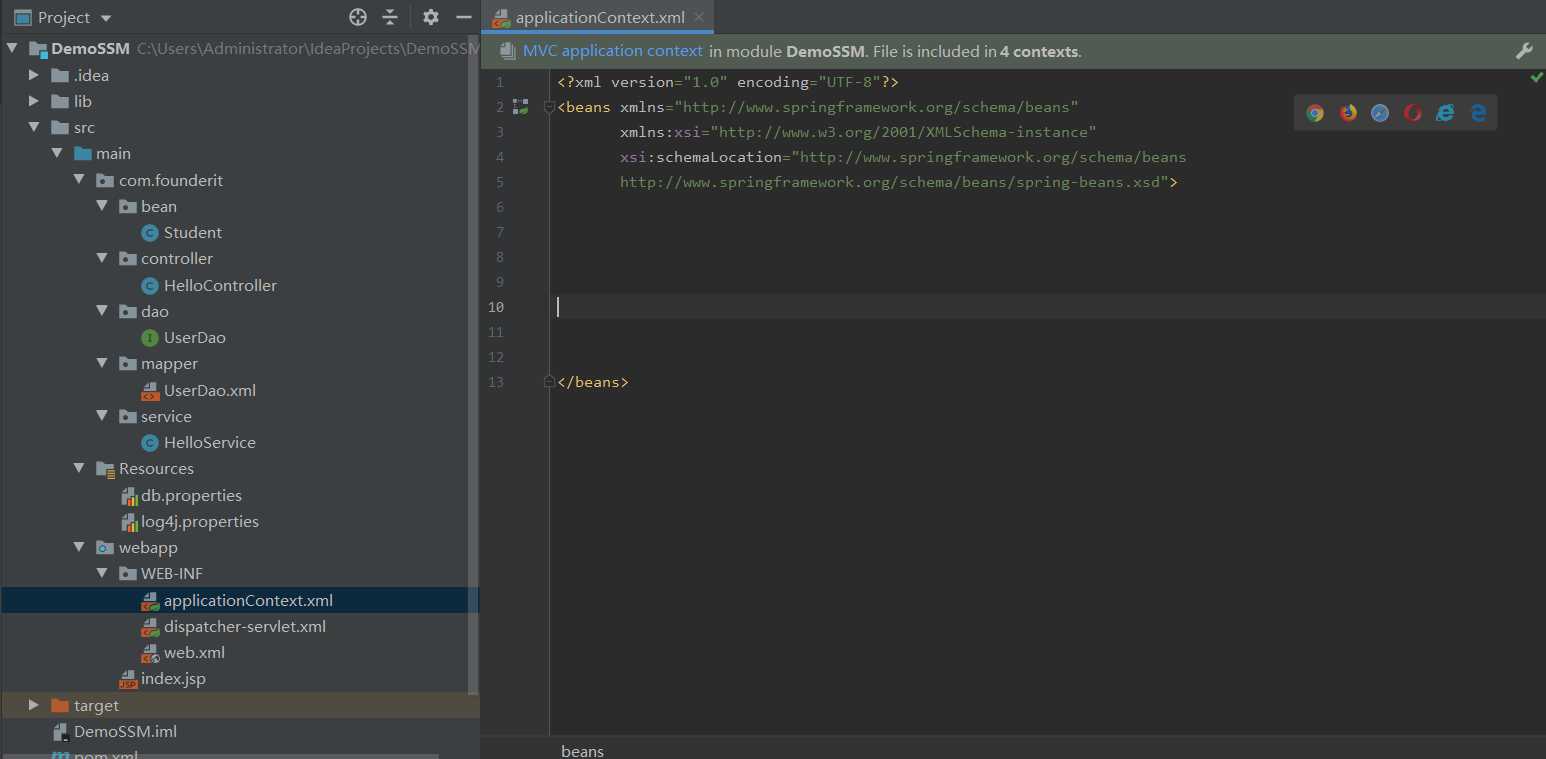This screenshot has height=759, width=1546.
Task: Open preview in Edge browser icon
Action: coord(1478,113)
